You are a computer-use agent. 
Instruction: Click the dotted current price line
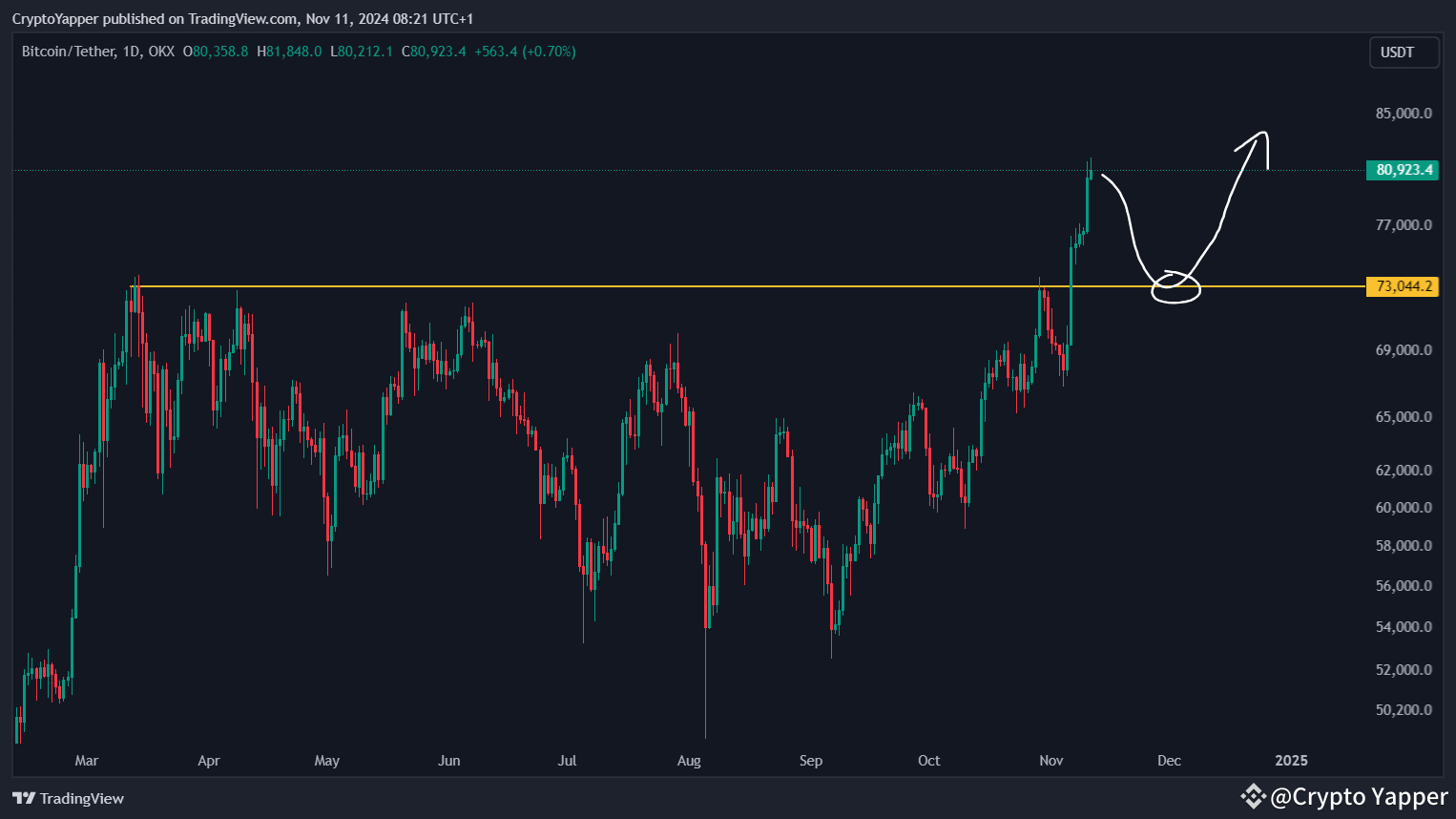coord(572,171)
